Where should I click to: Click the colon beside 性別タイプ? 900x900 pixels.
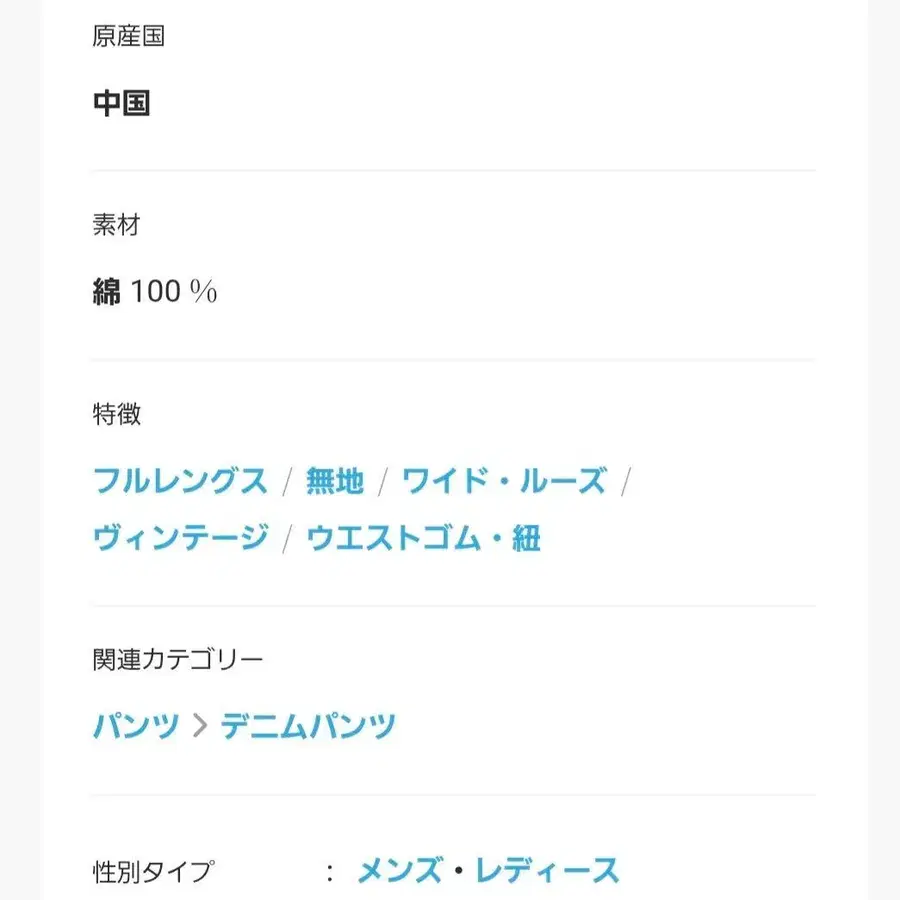click(x=329, y=872)
